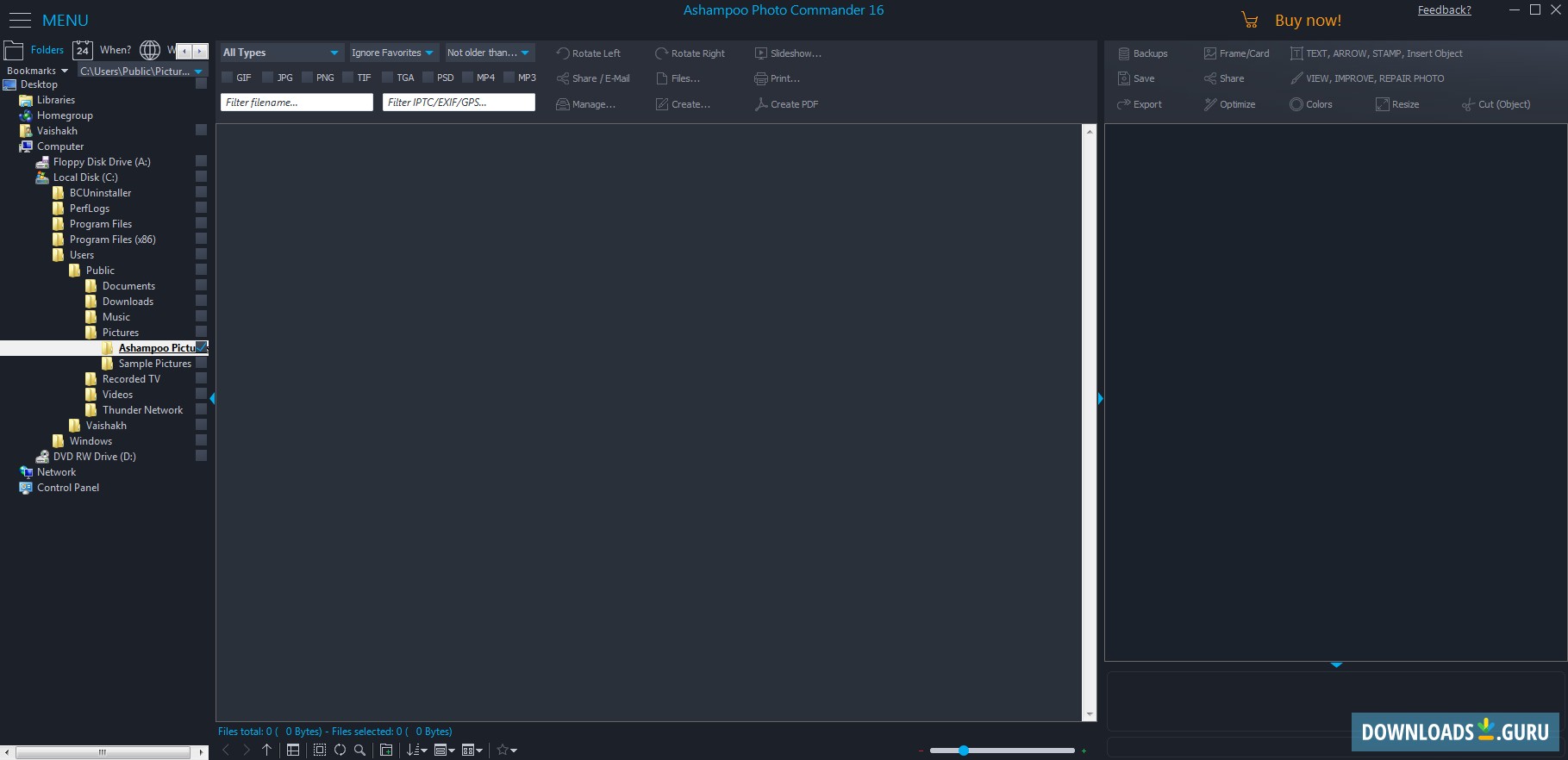Select the Sample Pictures folder
Image resolution: width=1568 pixels, height=760 pixels.
[x=154, y=364]
